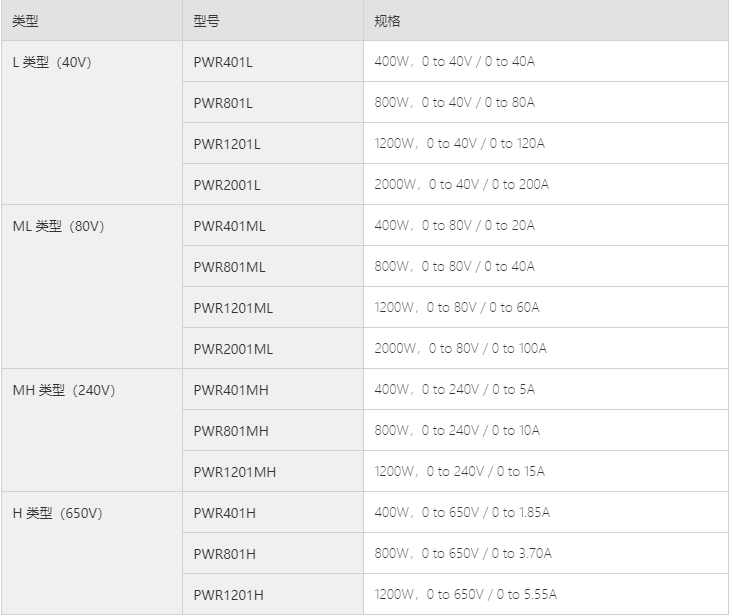Select the H 类型 (650V) category cell
Image resolution: width=732 pixels, height=616 pixels.
92,553
